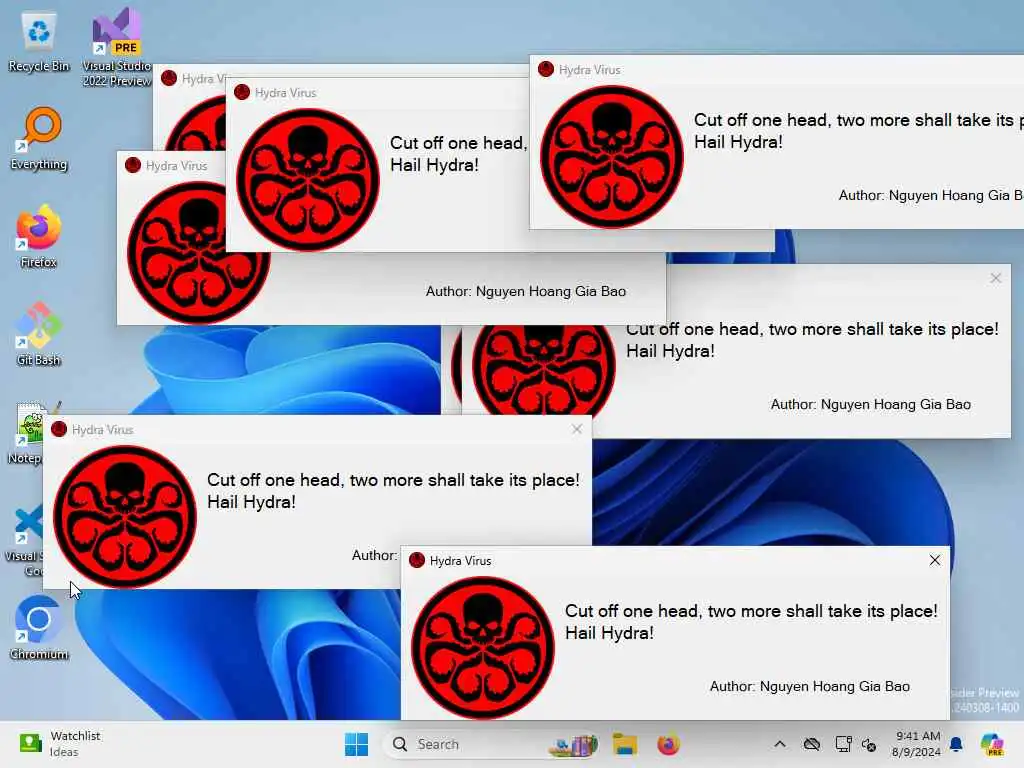
Task: Open Copilot Preview in the taskbar
Action: (992, 744)
